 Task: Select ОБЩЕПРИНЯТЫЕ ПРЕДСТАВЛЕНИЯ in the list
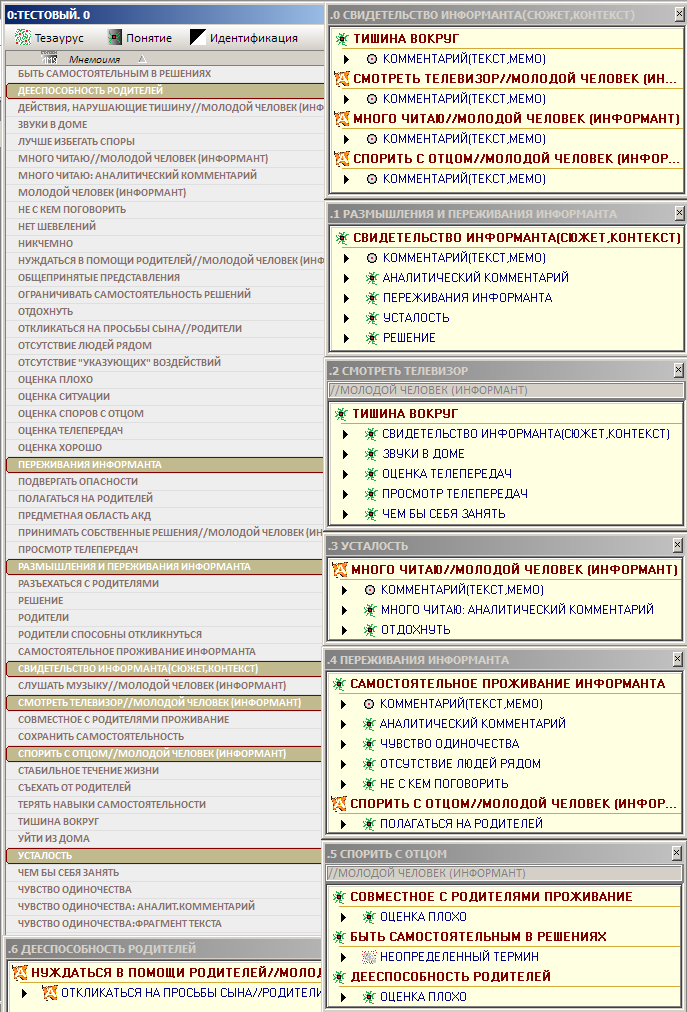click(x=165, y=278)
